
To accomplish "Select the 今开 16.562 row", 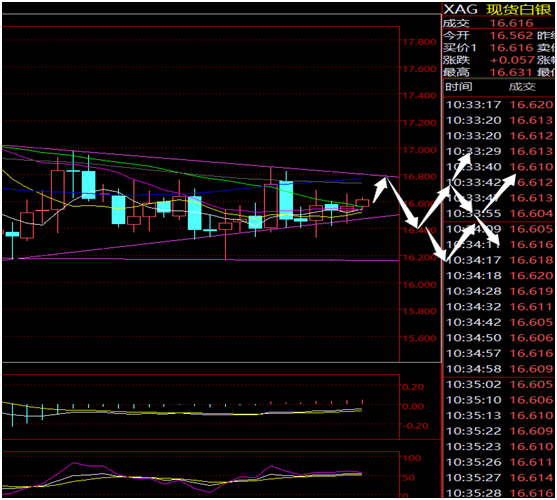I will [499, 36].
